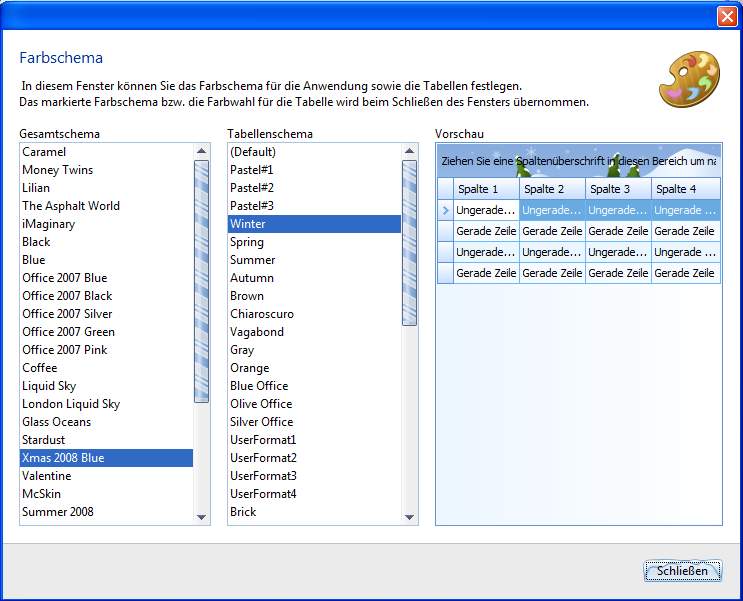The height and width of the screenshot is (601, 743).
Task: Pick Office 2007 Blue scheme
Action: 107,278
